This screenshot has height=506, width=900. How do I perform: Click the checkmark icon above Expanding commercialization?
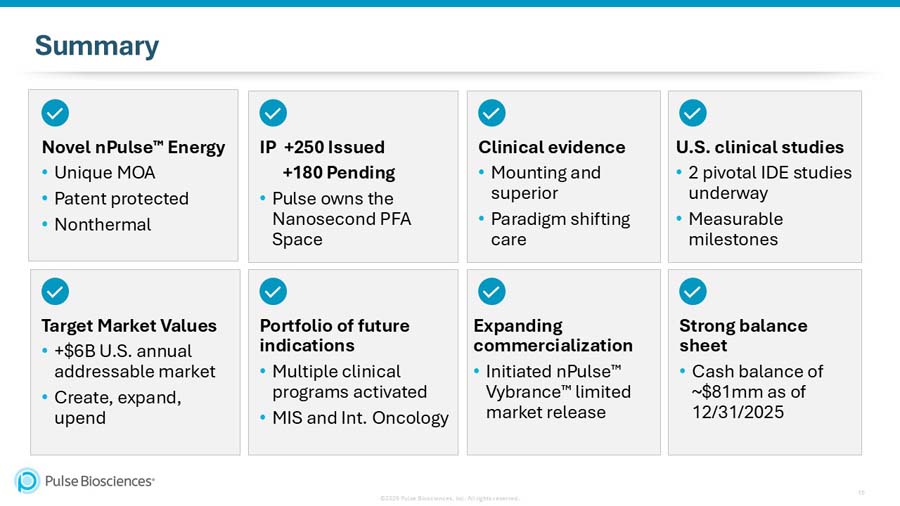click(491, 291)
